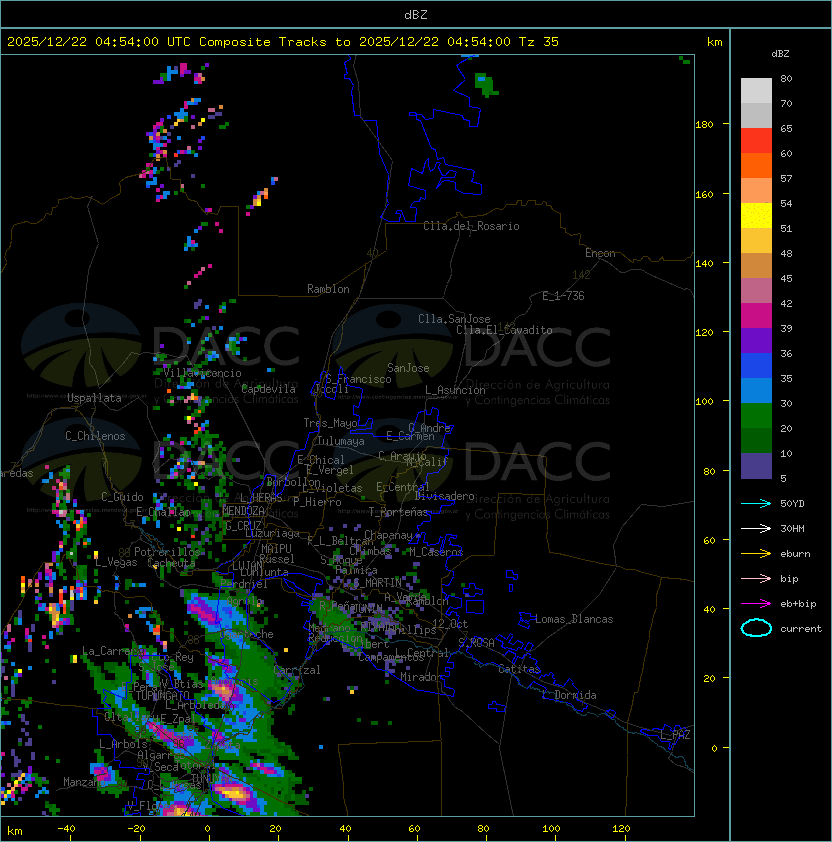Click the 'Uspallata' map label
The height and width of the screenshot is (842, 832).
point(94,398)
